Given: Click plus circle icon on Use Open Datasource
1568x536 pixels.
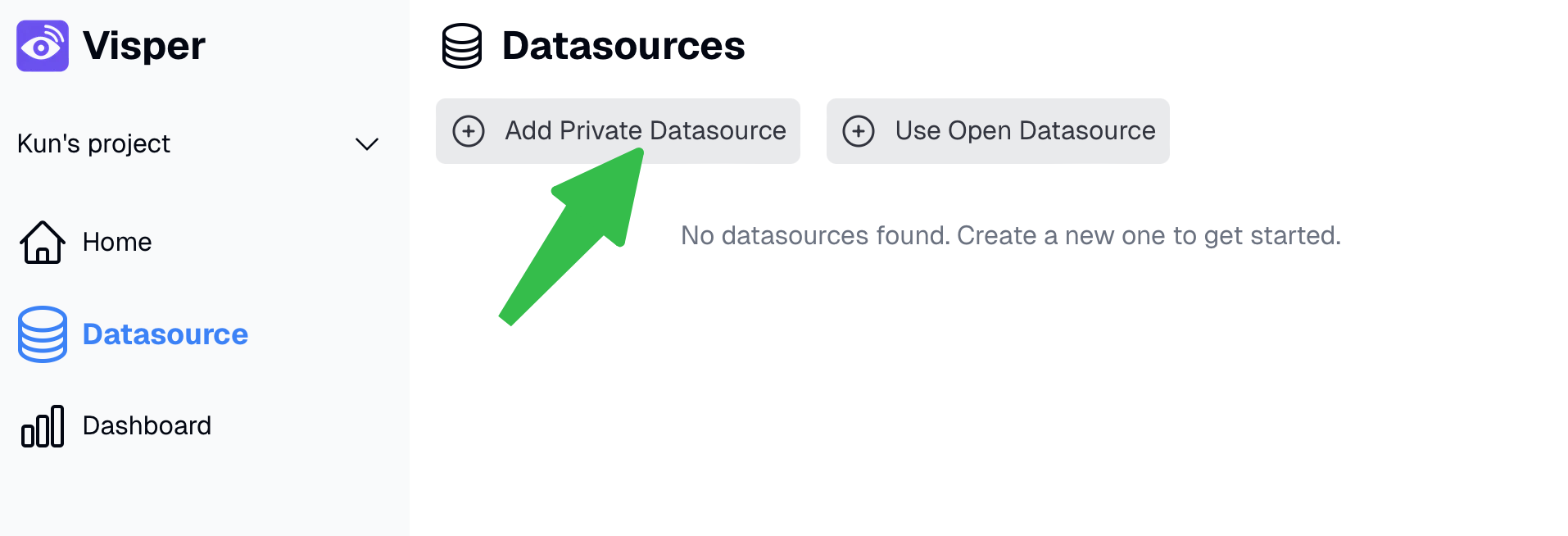Looking at the screenshot, I should [859, 131].
